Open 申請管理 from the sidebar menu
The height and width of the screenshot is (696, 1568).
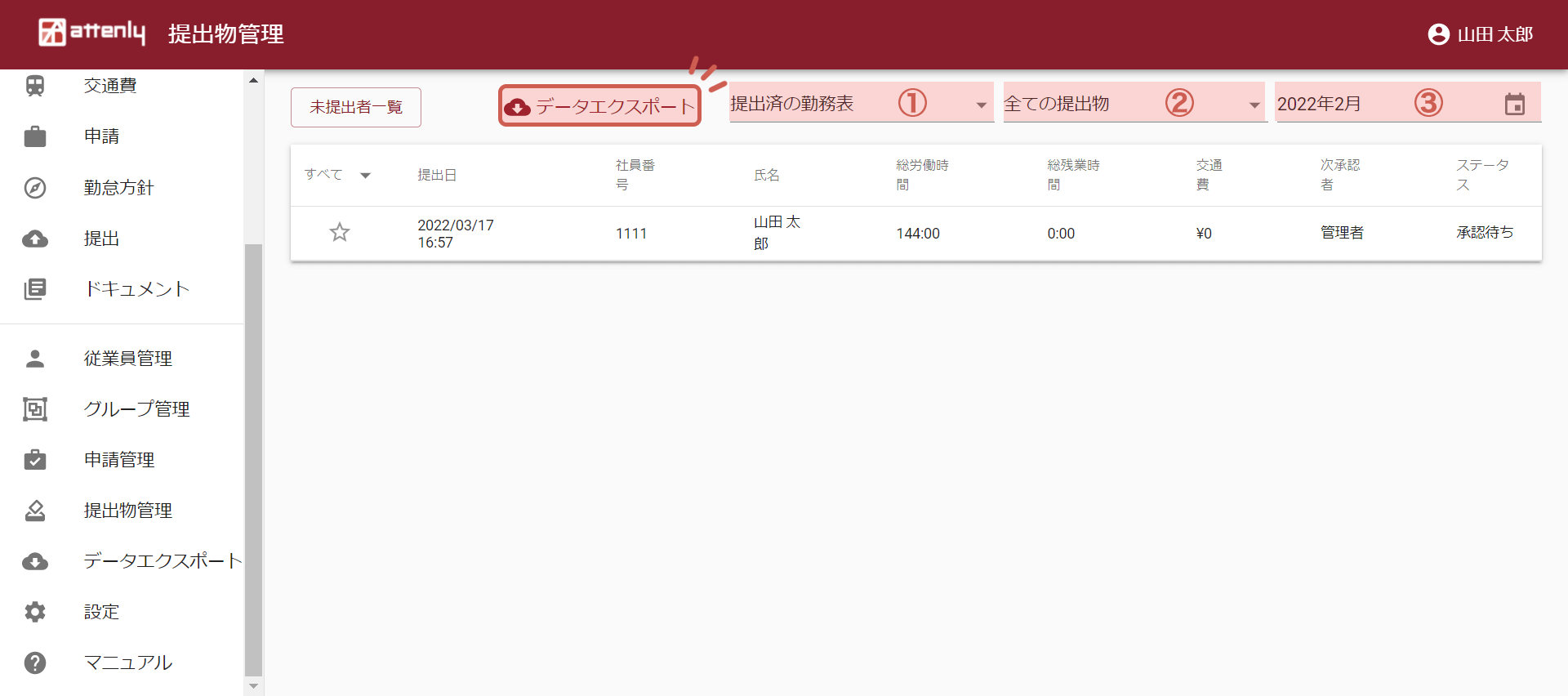(x=119, y=460)
